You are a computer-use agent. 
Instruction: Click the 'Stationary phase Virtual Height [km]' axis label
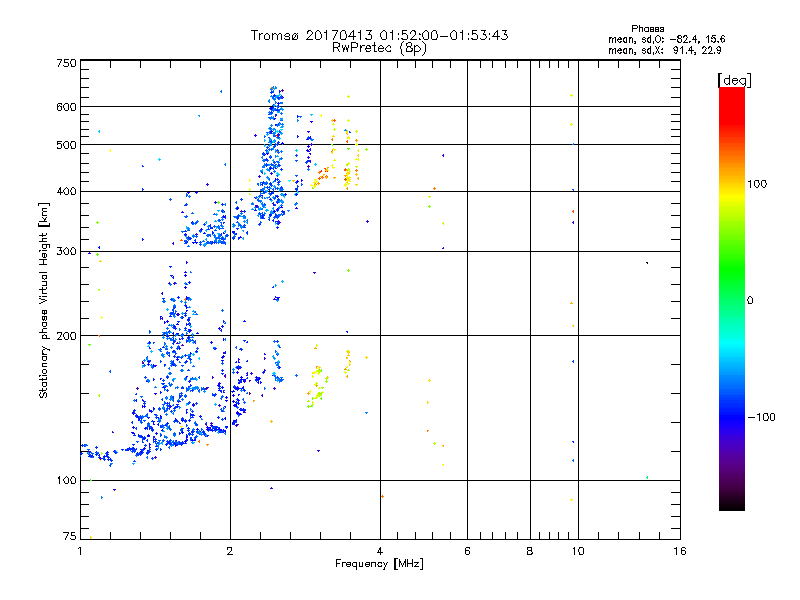[44, 300]
